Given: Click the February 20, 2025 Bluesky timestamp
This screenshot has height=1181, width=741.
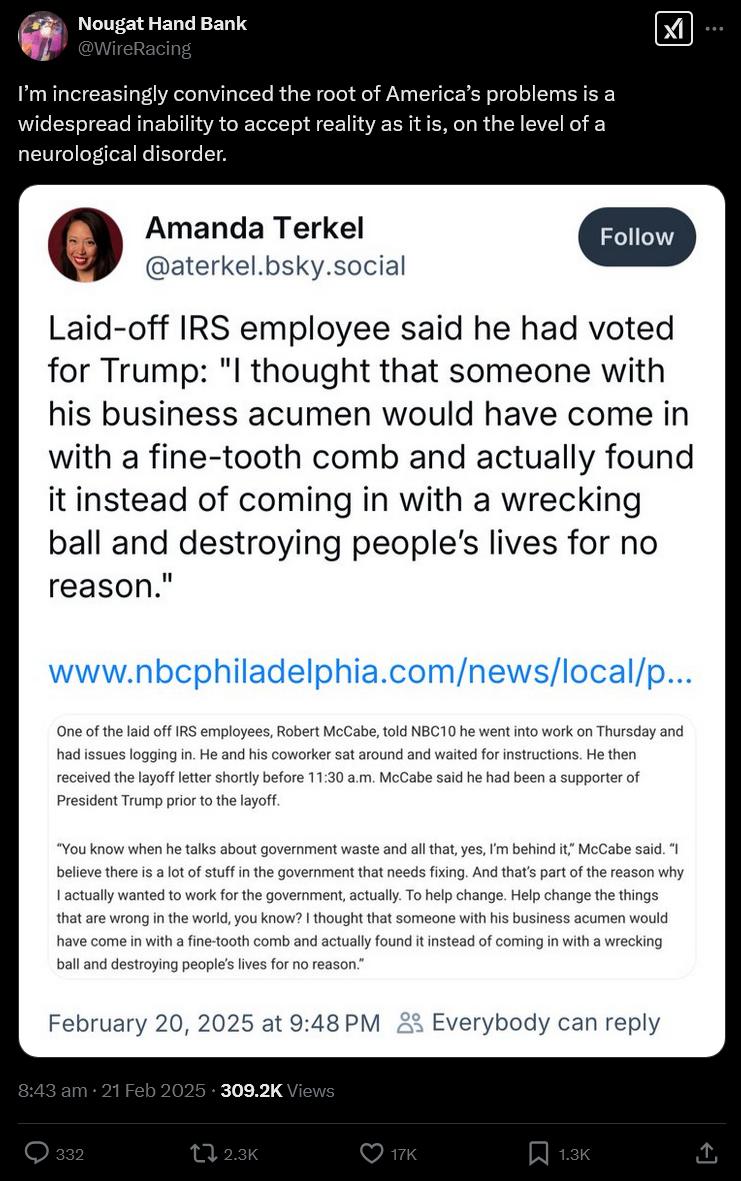Looking at the screenshot, I should (214, 1022).
